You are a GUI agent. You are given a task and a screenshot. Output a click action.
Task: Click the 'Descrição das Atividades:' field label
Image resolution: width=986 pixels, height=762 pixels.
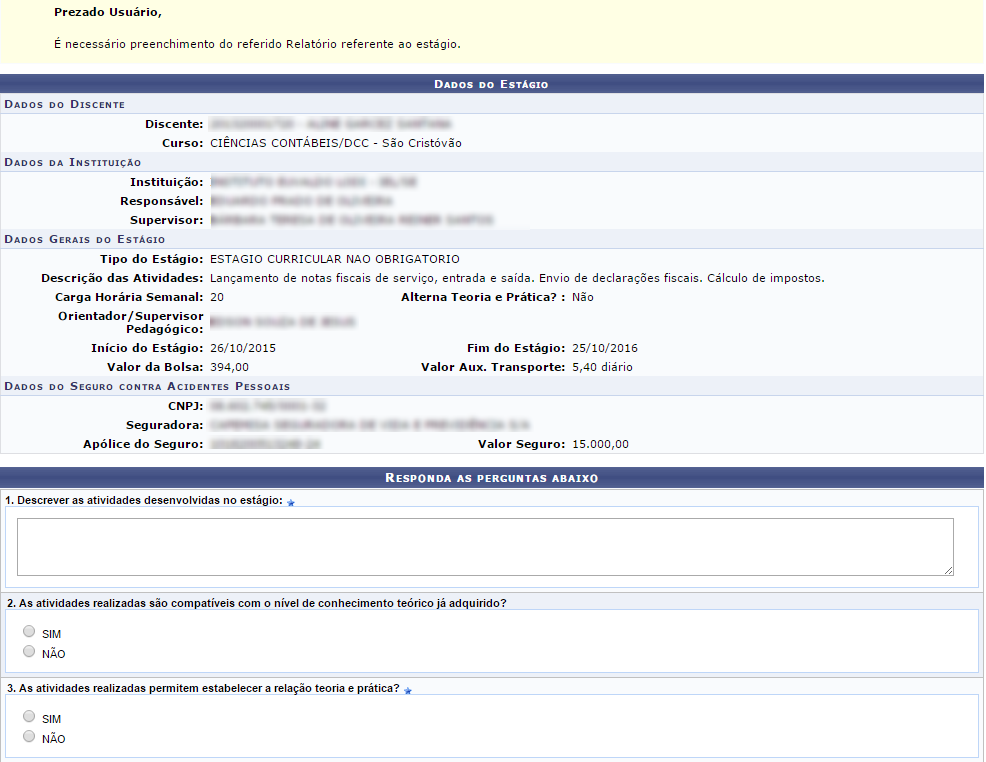pyautogui.click(x=123, y=278)
